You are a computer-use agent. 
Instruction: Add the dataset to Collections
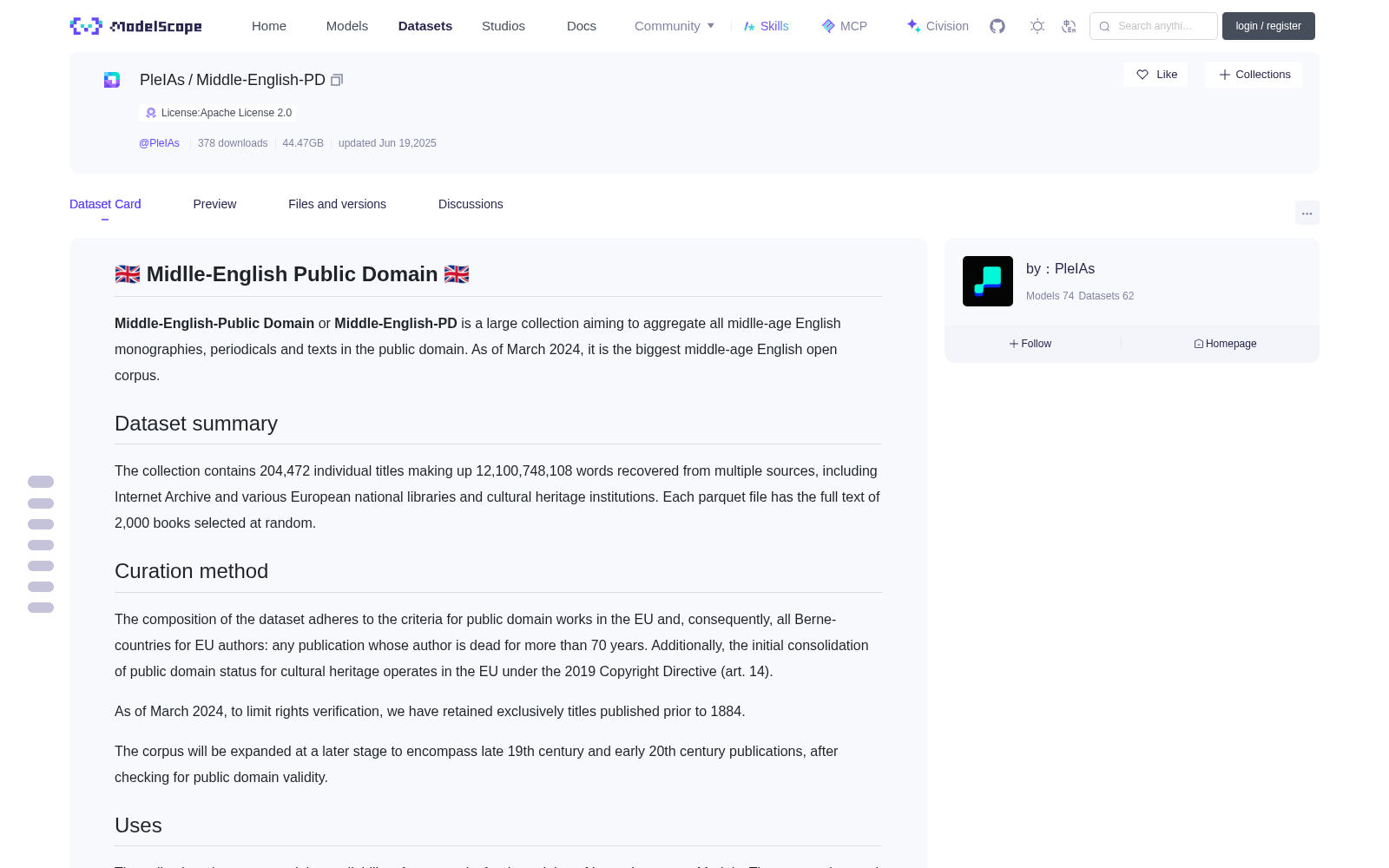[x=1254, y=75]
